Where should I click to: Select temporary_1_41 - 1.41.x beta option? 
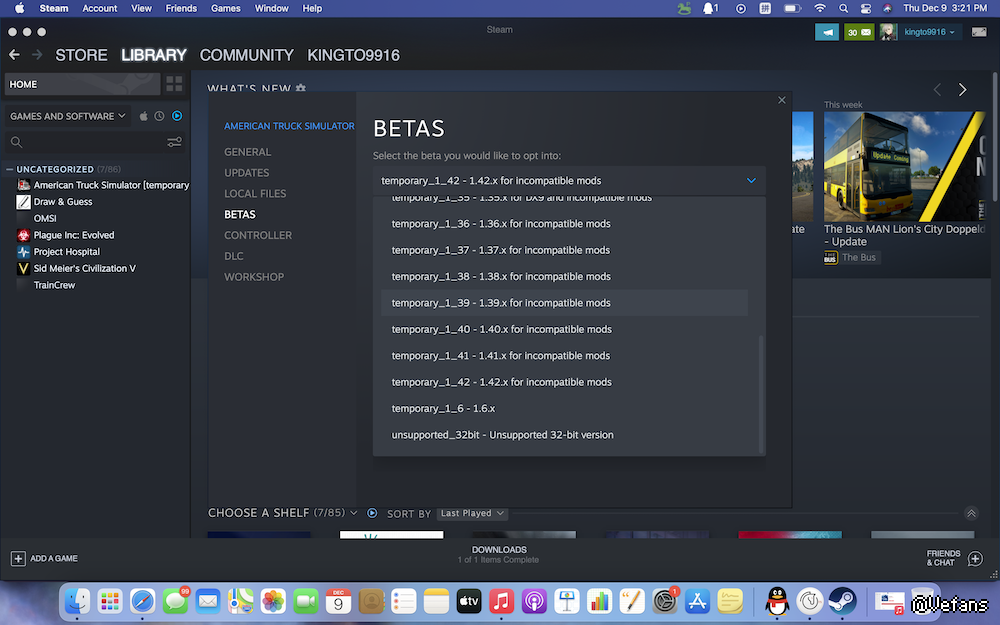pyautogui.click(x=564, y=356)
